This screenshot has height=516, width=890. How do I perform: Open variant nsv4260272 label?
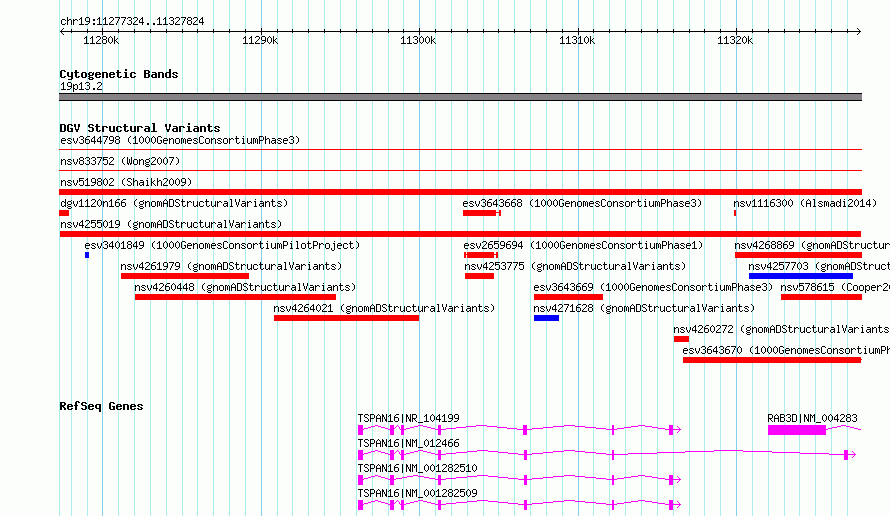tap(781, 329)
